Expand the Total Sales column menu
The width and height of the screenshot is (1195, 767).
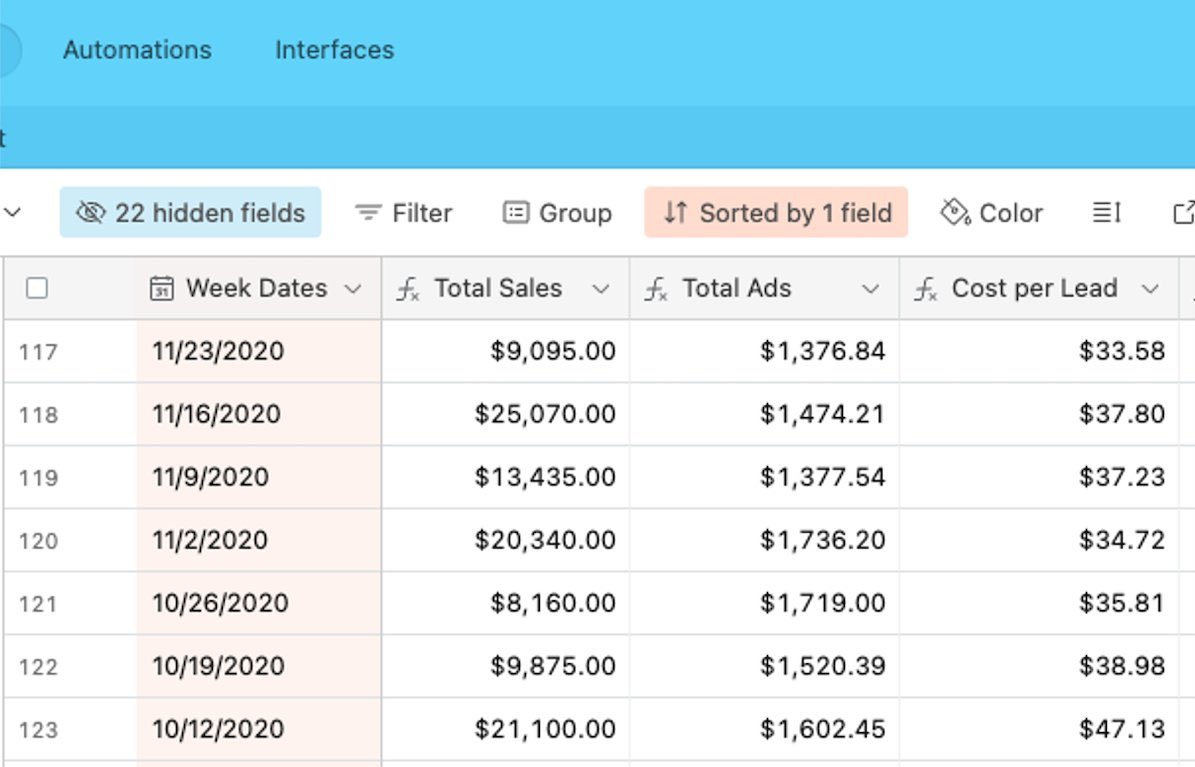(x=601, y=289)
